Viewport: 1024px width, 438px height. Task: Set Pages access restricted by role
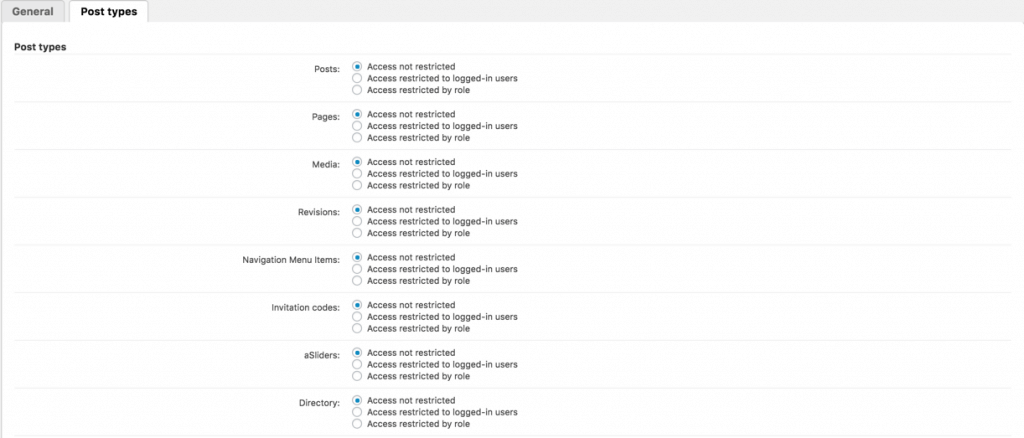[358, 138]
